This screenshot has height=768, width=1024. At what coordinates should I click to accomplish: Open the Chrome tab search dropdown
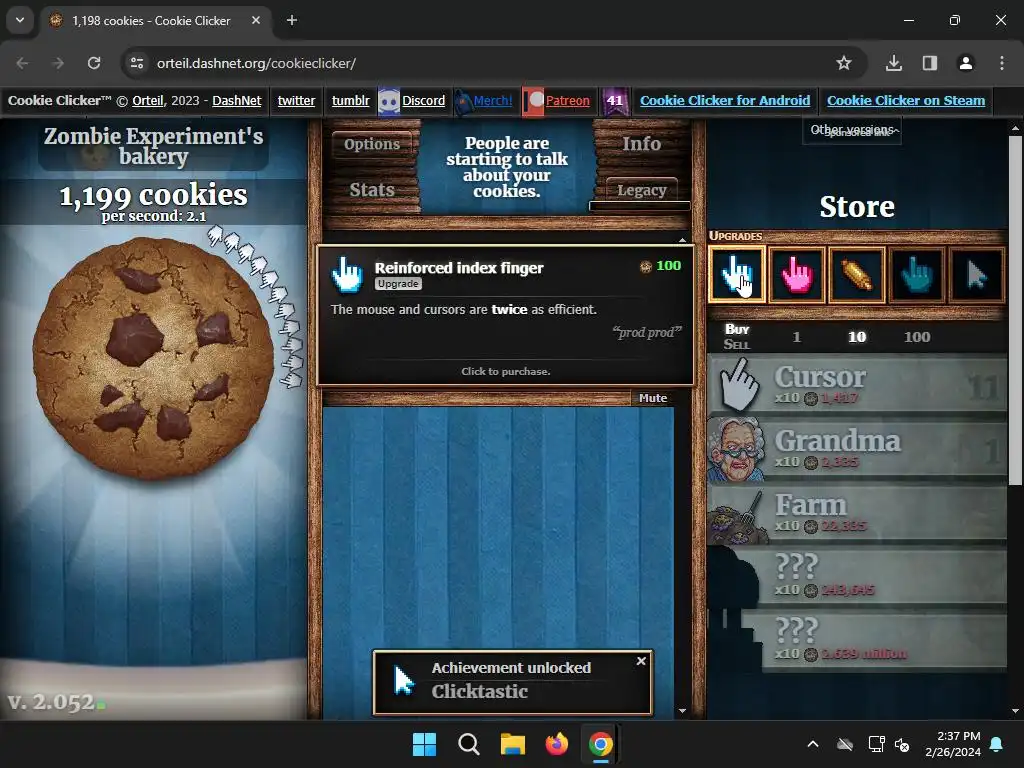[20, 20]
